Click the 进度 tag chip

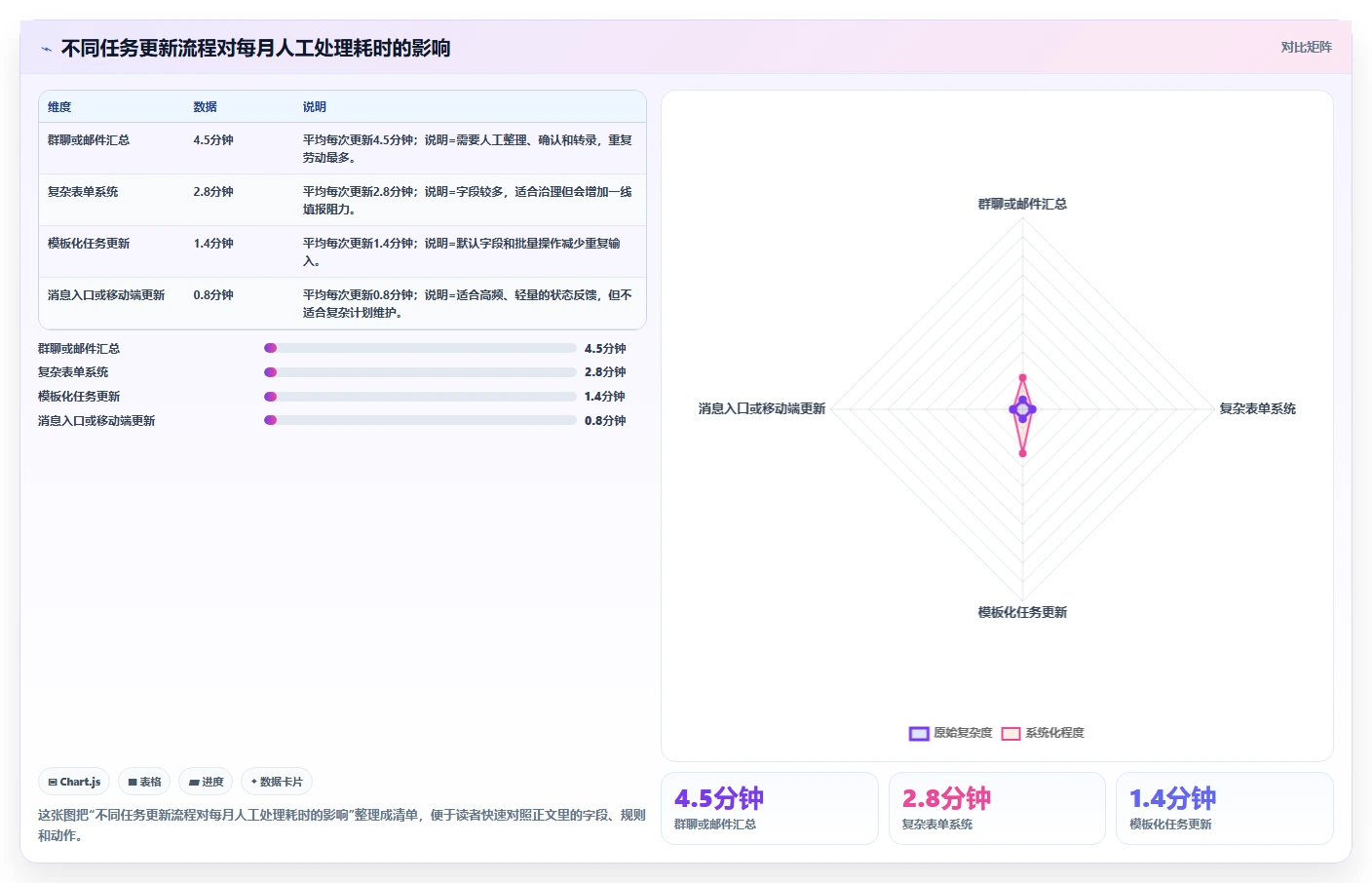tap(206, 782)
